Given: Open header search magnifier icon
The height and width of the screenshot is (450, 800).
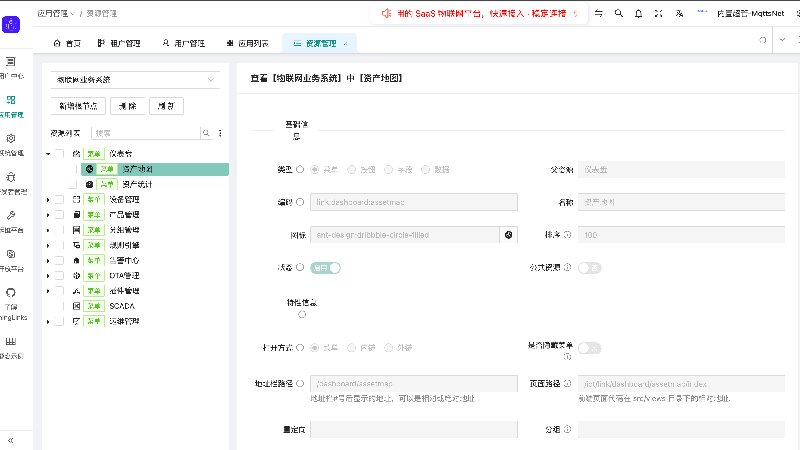Looking at the screenshot, I should [619, 13].
